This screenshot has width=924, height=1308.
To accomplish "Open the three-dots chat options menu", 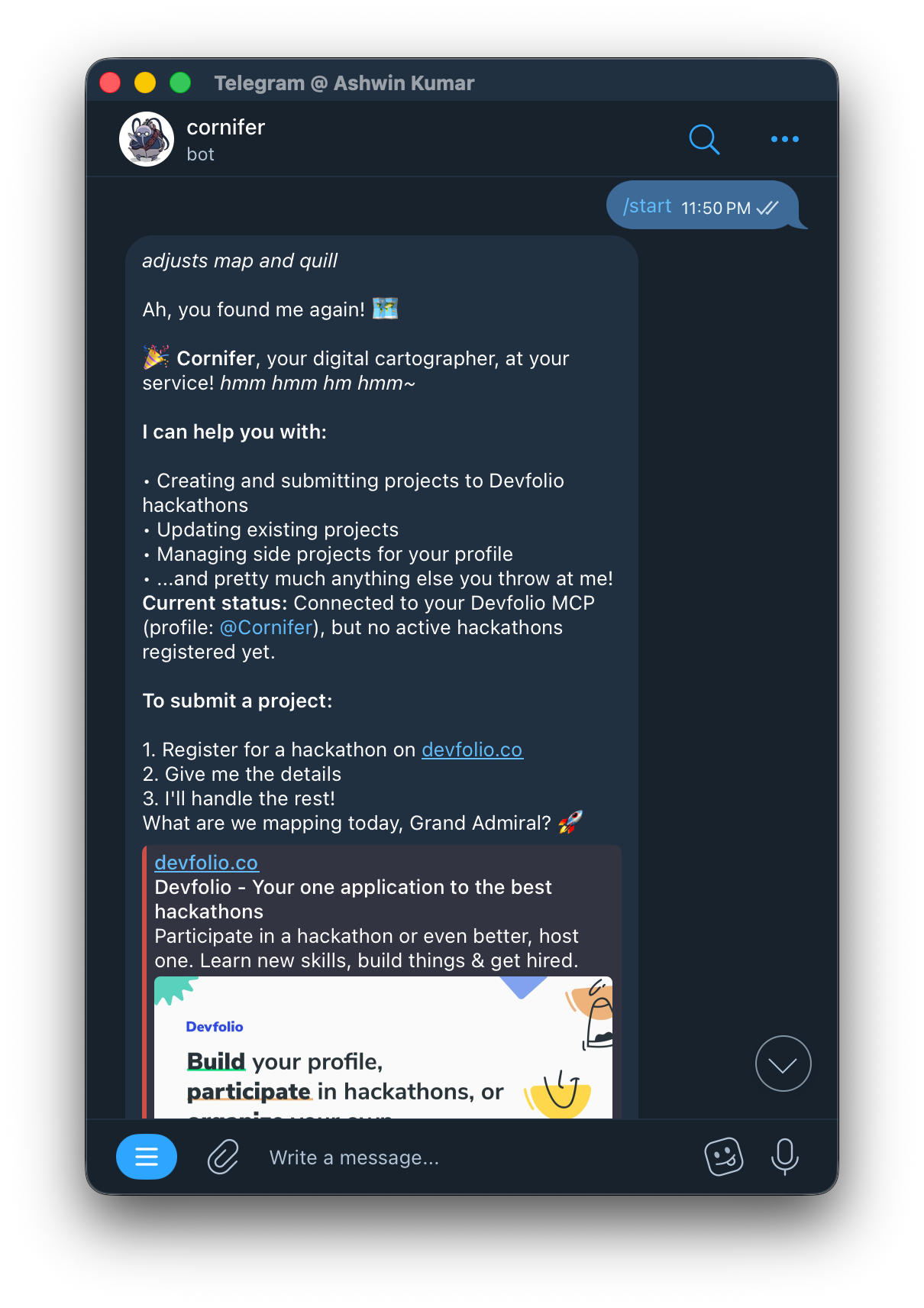I will (784, 139).
